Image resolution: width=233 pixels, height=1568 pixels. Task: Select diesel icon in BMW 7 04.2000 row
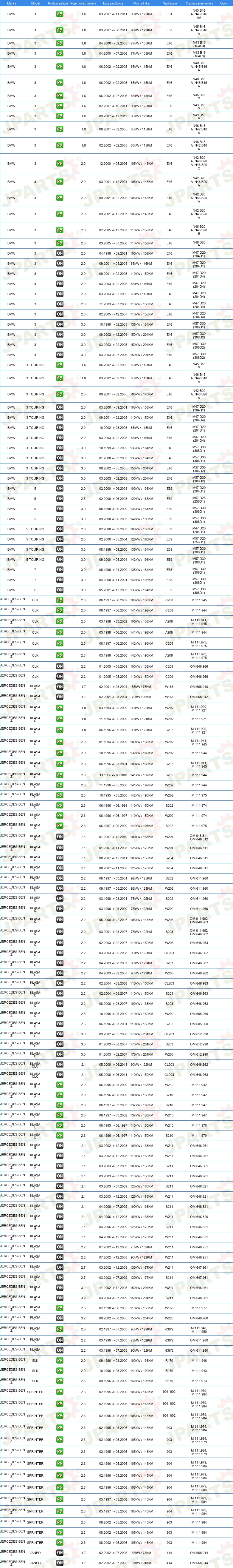[x=60, y=580]
